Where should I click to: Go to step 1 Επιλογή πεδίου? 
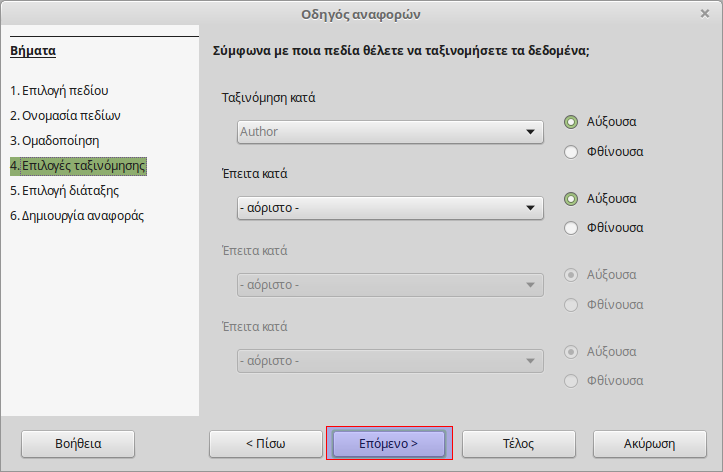[59, 90]
